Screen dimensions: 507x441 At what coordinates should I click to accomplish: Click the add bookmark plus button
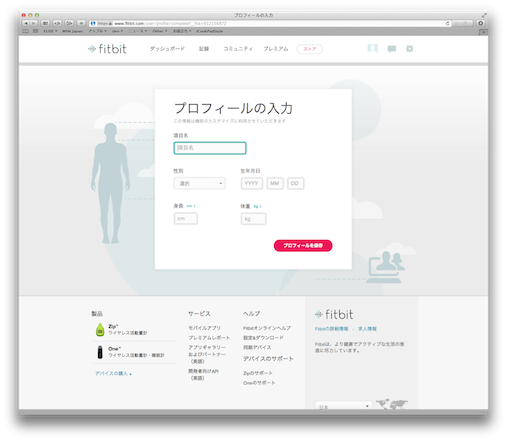click(81, 23)
